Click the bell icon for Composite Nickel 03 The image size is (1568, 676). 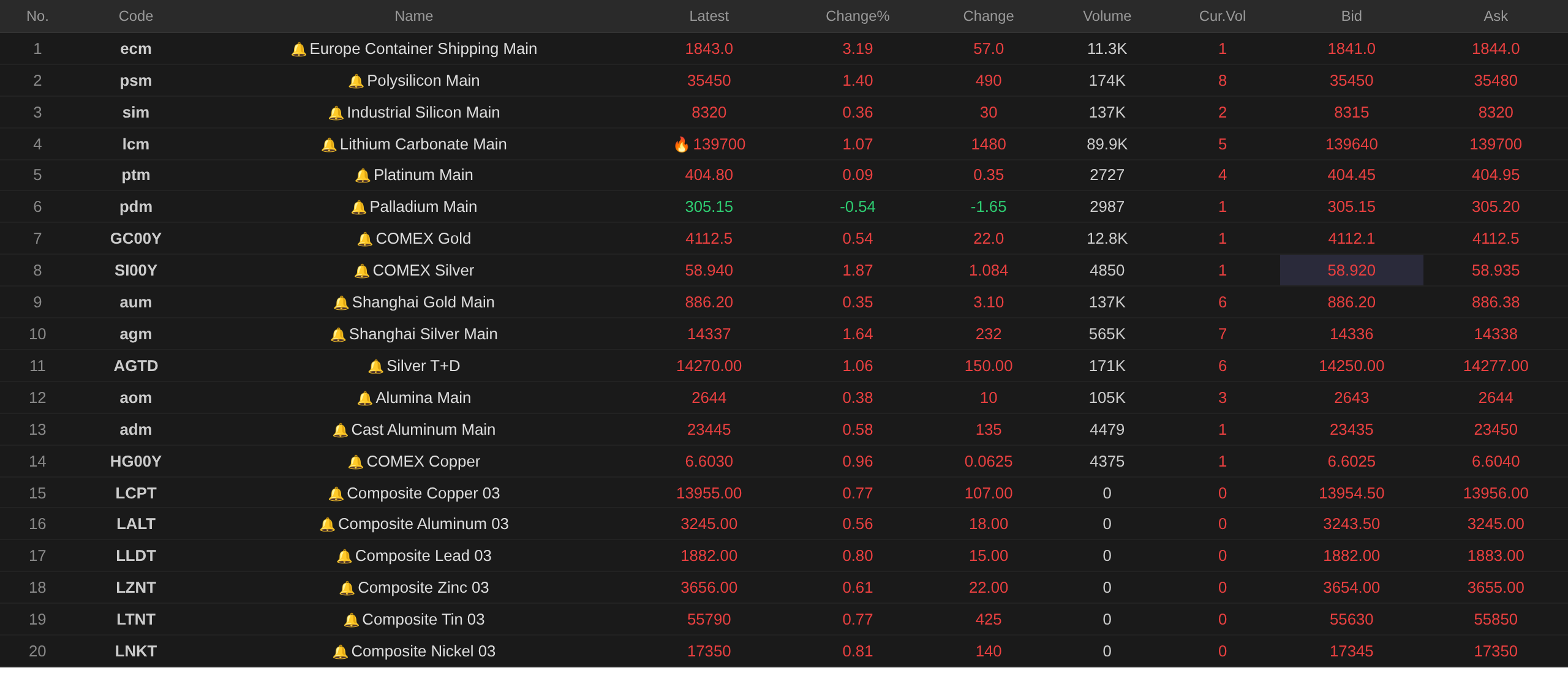340,652
